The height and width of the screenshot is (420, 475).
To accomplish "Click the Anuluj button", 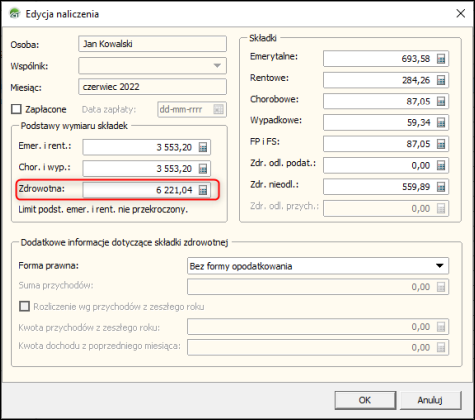I will [x=430, y=400].
